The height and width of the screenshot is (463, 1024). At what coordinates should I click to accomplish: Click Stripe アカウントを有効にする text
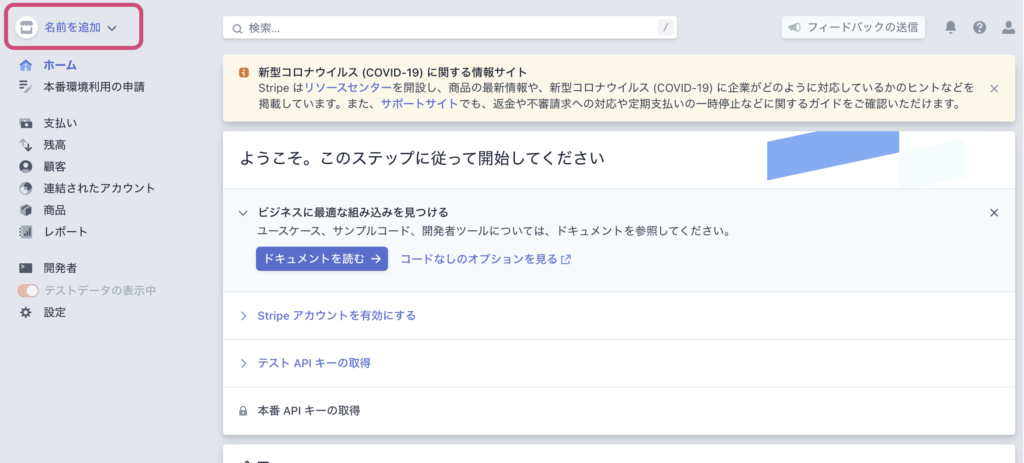coord(336,315)
